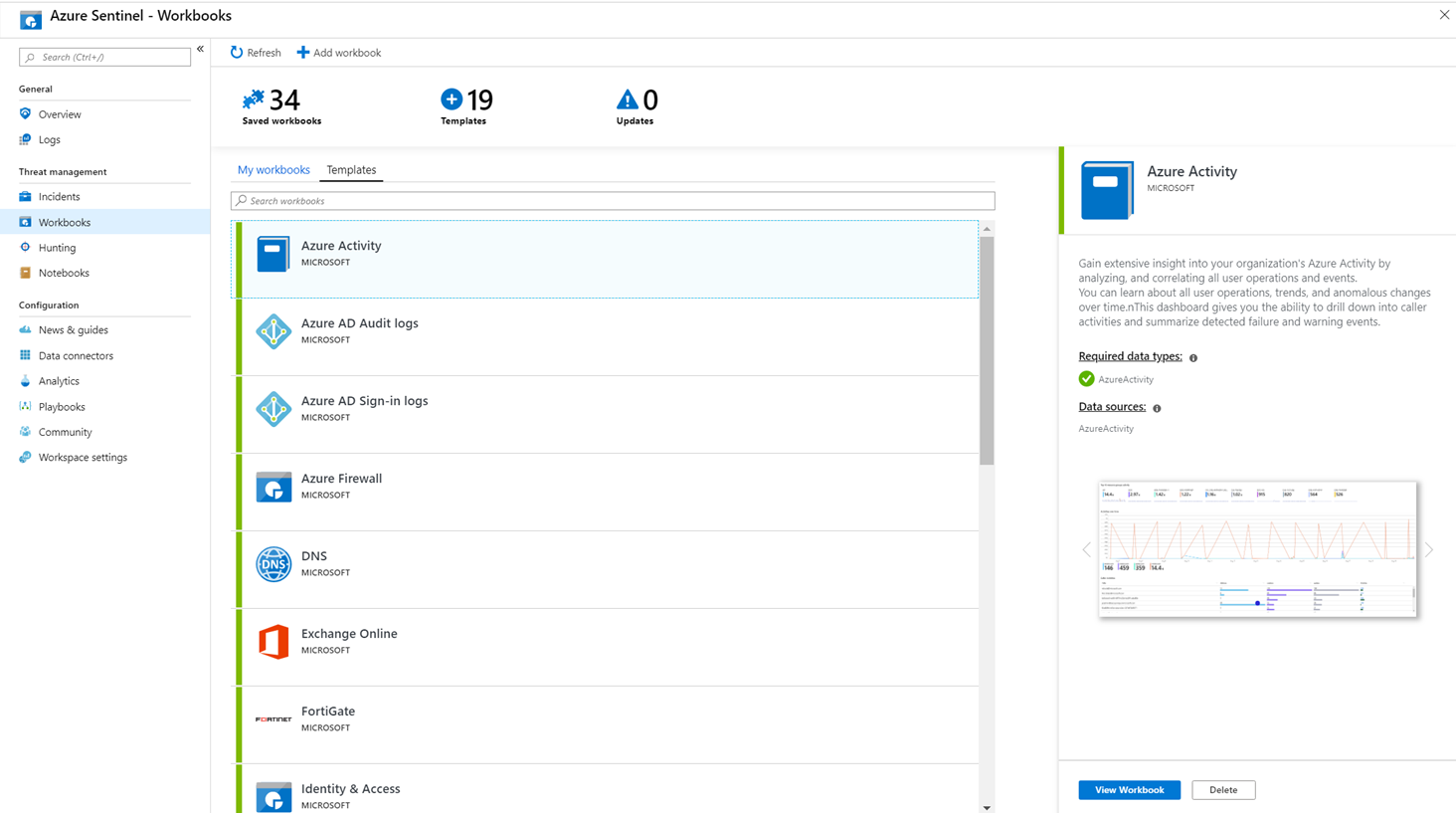This screenshot has width=1456, height=813.
Task: Click the News & guides cloud icon
Action: [26, 329]
